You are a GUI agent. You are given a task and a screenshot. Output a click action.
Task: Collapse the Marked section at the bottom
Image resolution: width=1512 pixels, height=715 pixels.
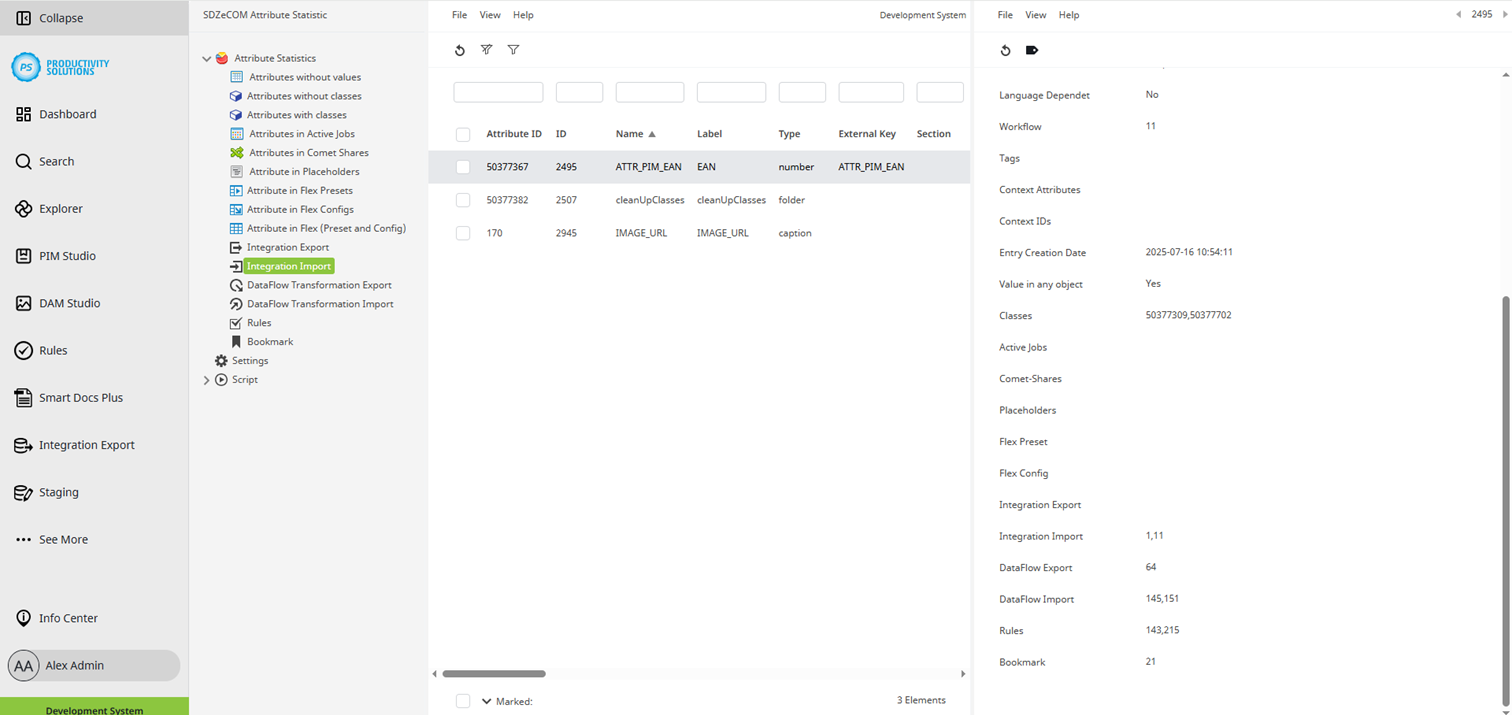click(x=487, y=700)
